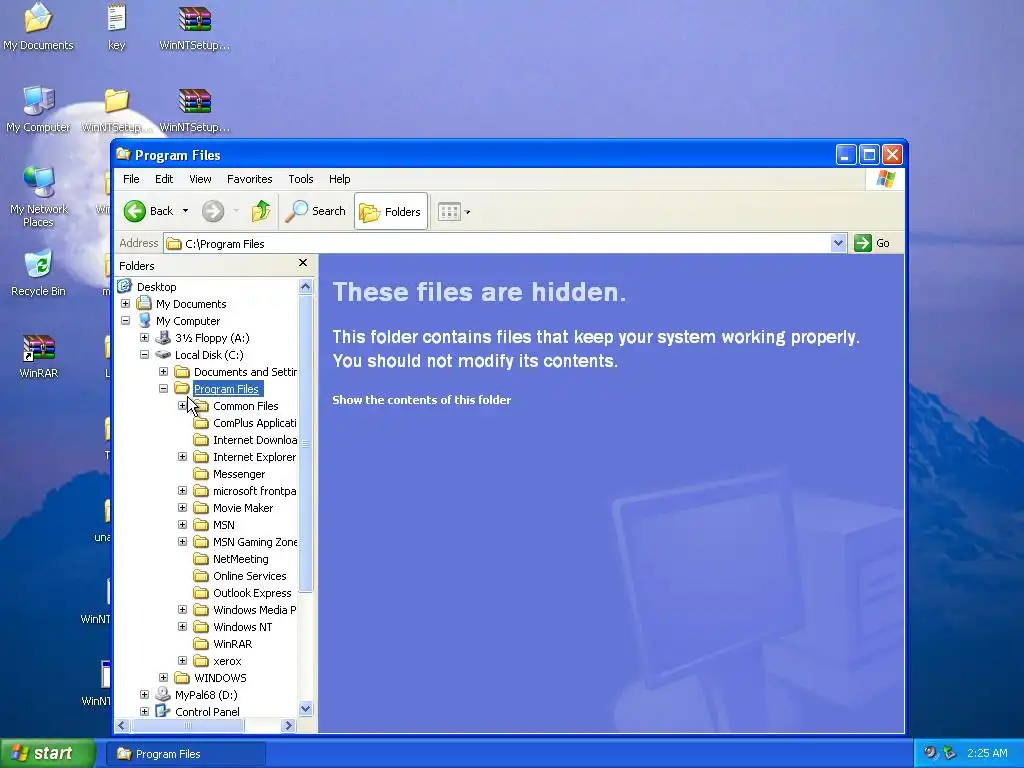Collapse Local Disk (C:) node
Image resolution: width=1024 pixels, height=768 pixels.
(144, 355)
